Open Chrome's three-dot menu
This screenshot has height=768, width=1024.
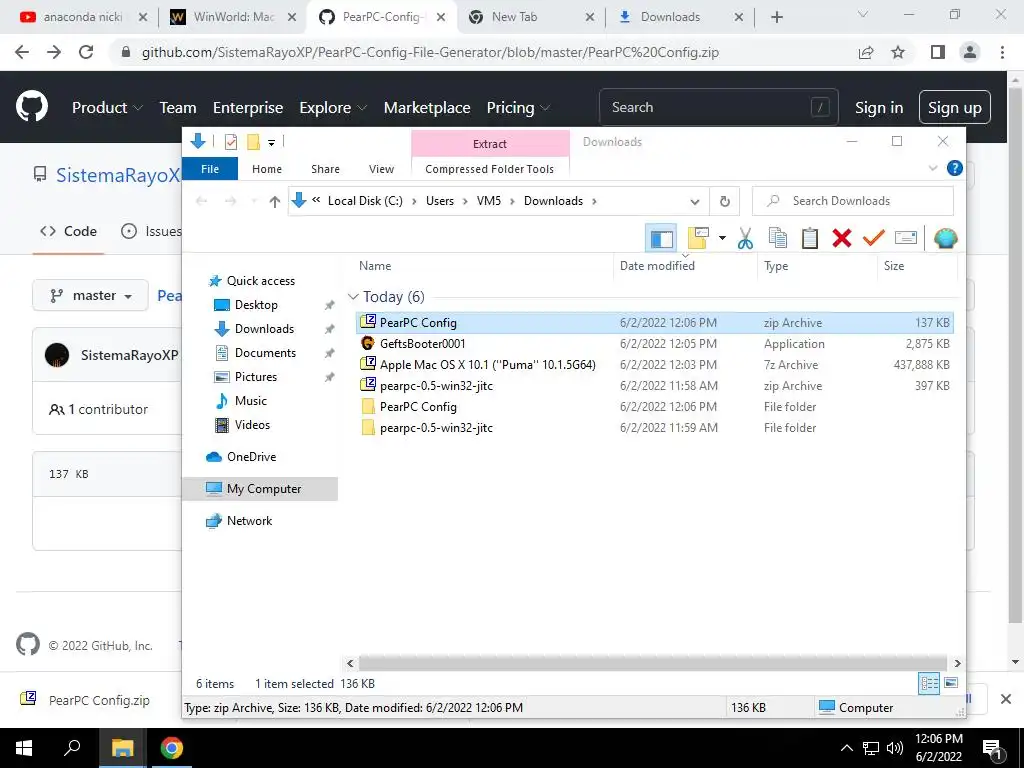tap(1002, 52)
